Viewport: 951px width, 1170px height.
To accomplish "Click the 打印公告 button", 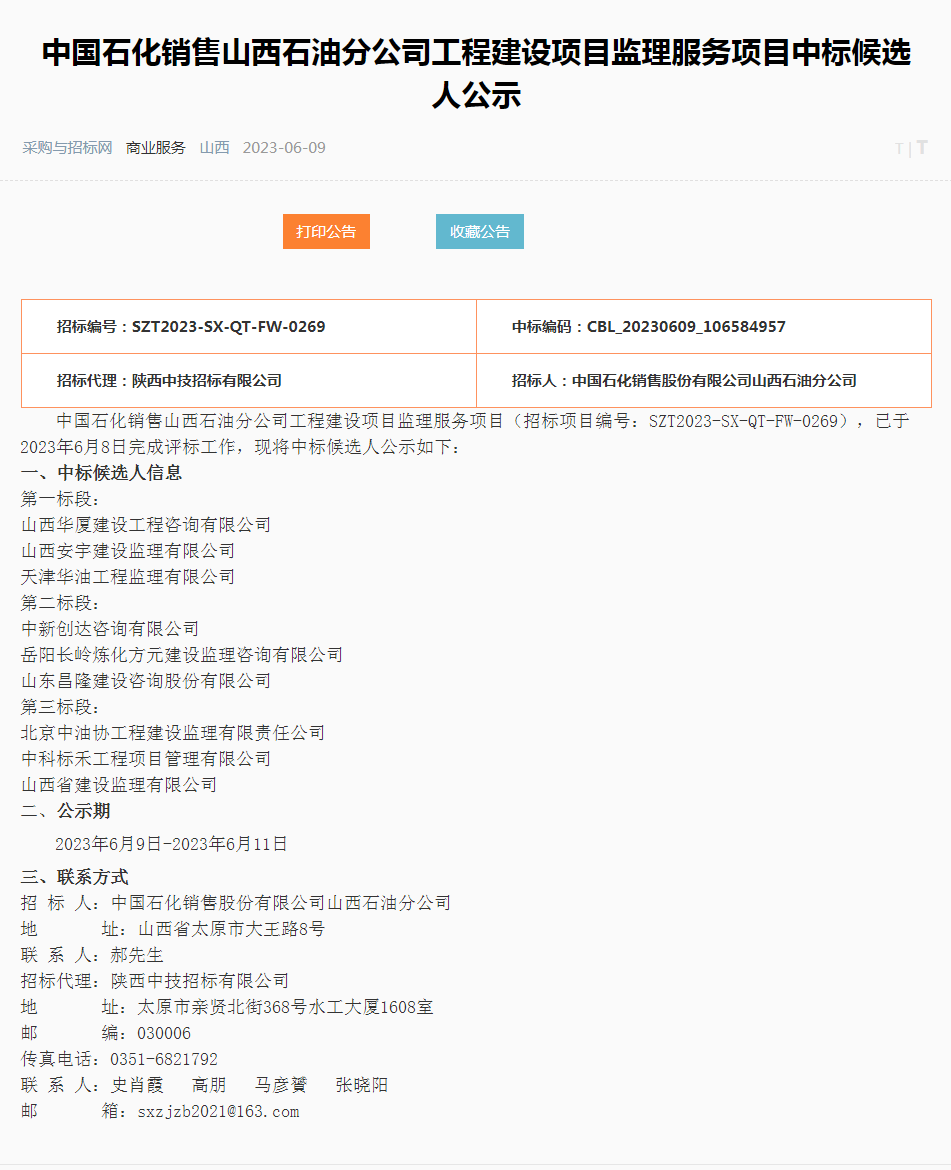I will click(326, 231).
